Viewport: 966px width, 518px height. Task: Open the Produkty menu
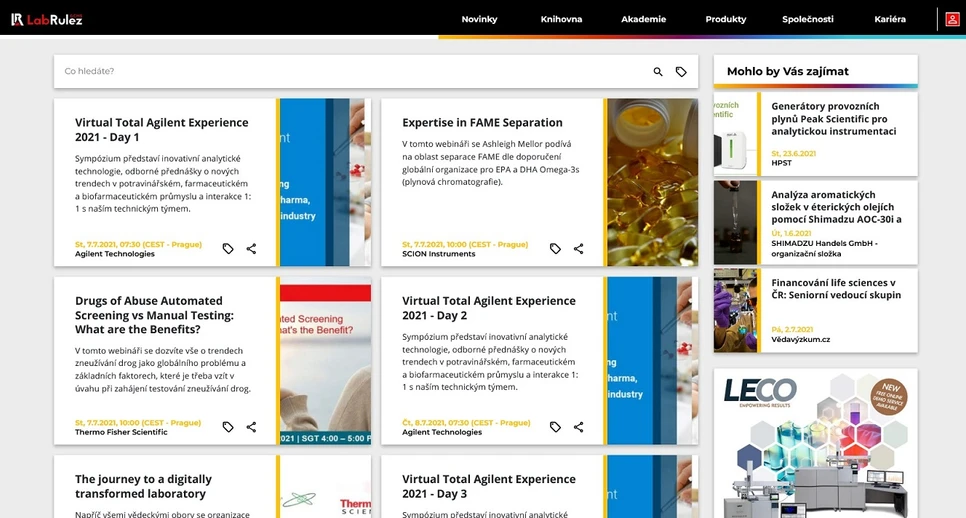coord(725,19)
